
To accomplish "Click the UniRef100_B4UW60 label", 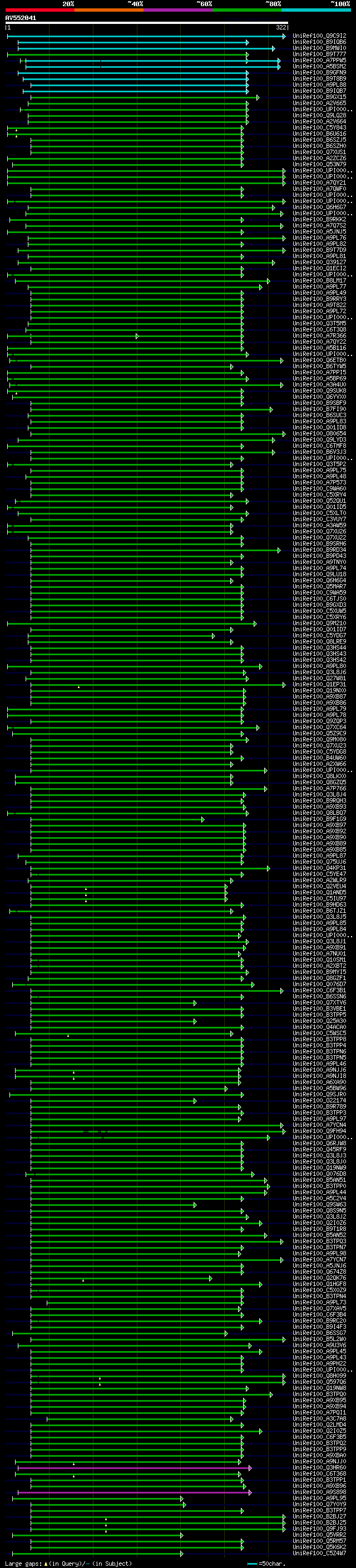I will pos(319,758).
